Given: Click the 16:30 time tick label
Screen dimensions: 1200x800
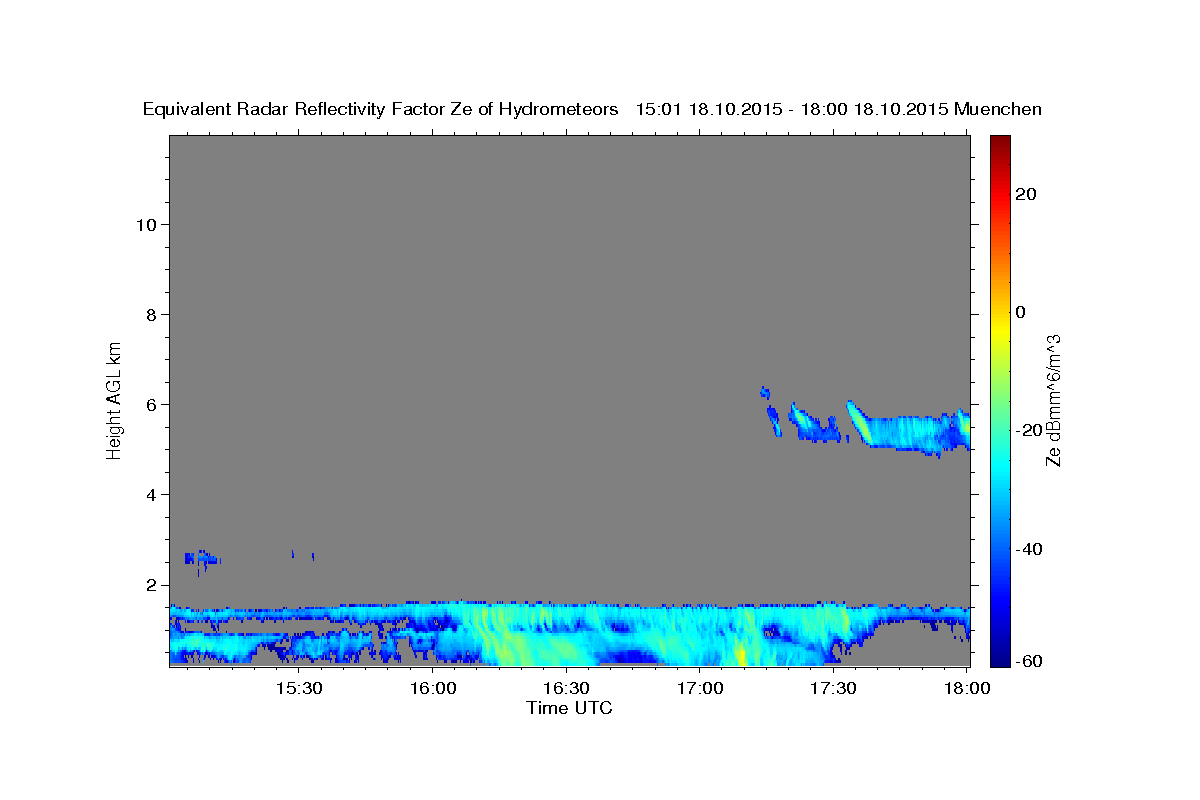Looking at the screenshot, I should [x=566, y=689].
